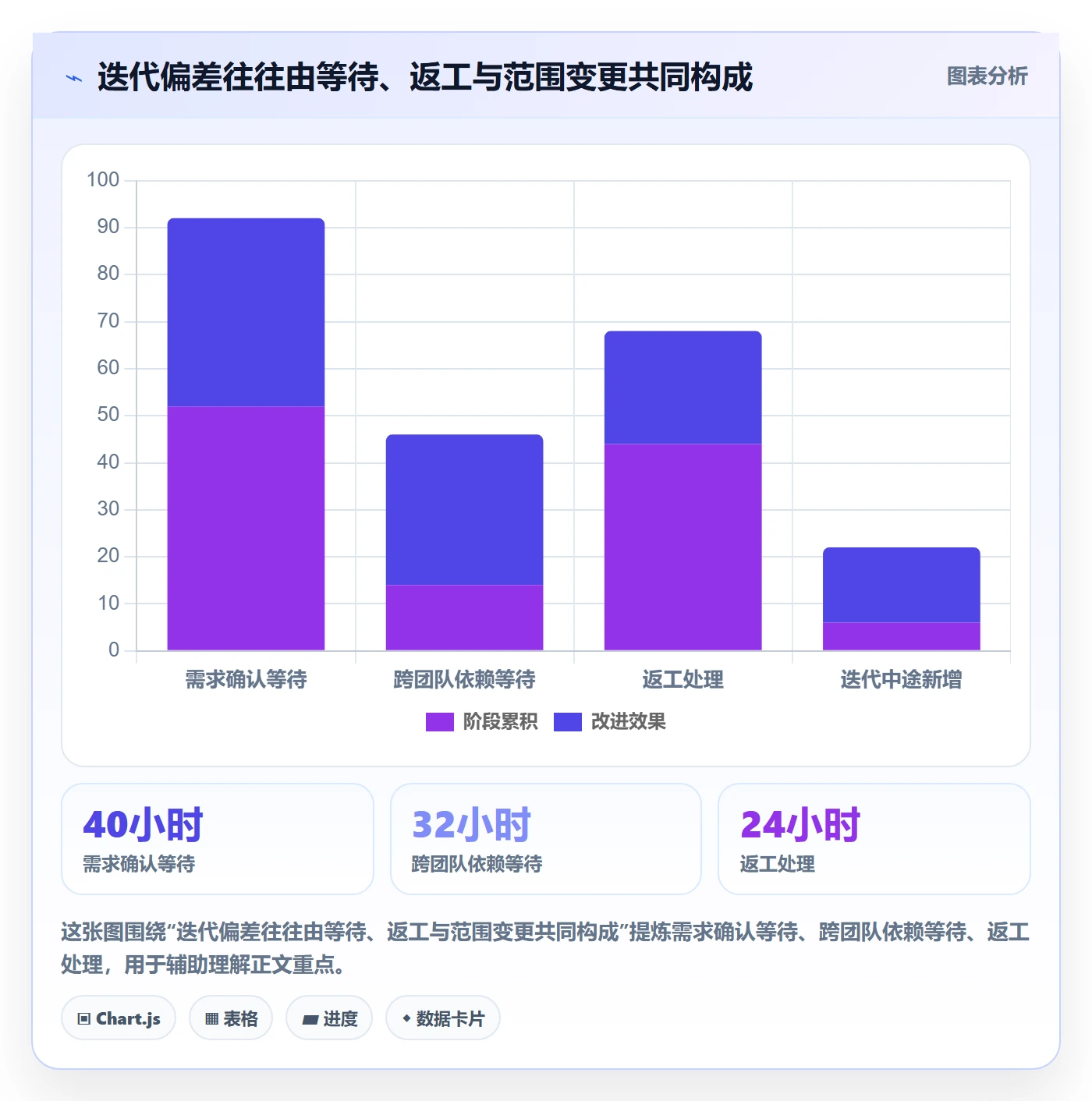Image resolution: width=1092 pixels, height=1101 pixels.
Task: Click the 迭代中途新增 x-axis label
Action: tap(901, 680)
